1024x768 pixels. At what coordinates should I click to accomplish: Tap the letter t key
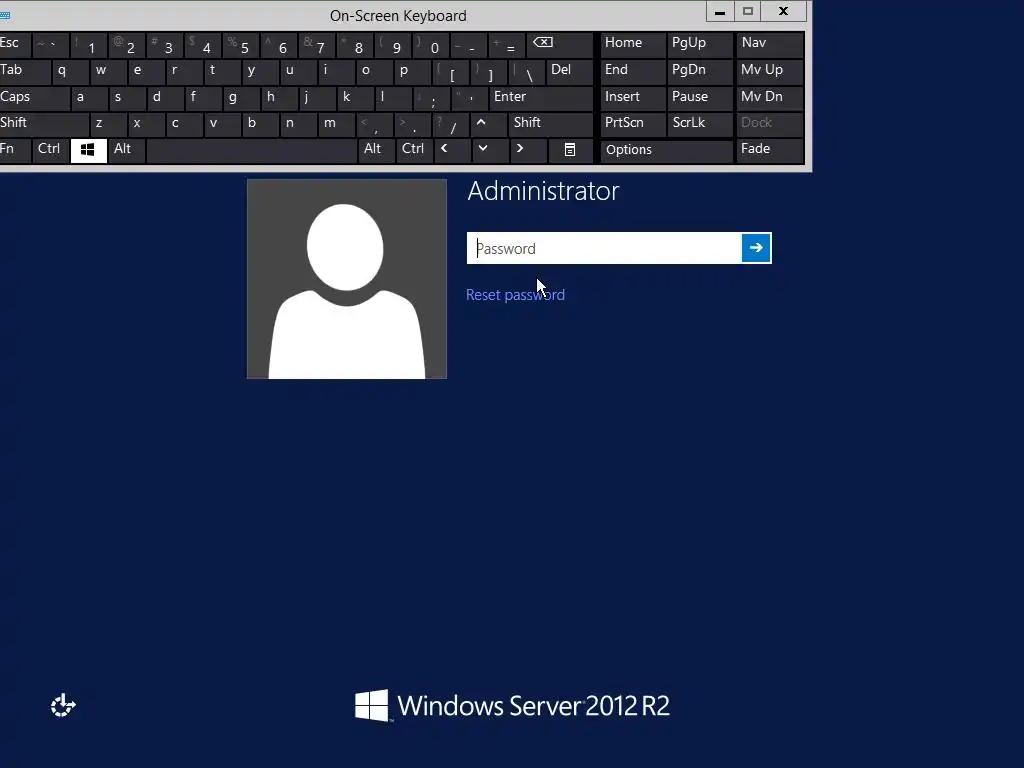[x=221, y=71]
